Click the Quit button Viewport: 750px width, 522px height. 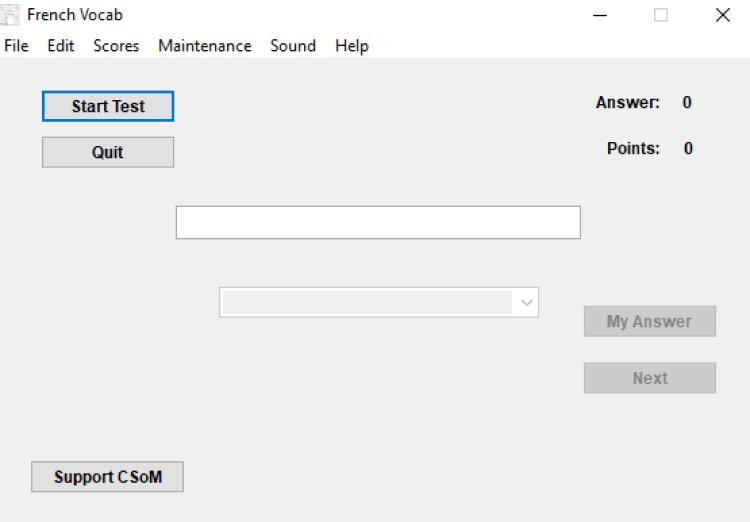[108, 152]
